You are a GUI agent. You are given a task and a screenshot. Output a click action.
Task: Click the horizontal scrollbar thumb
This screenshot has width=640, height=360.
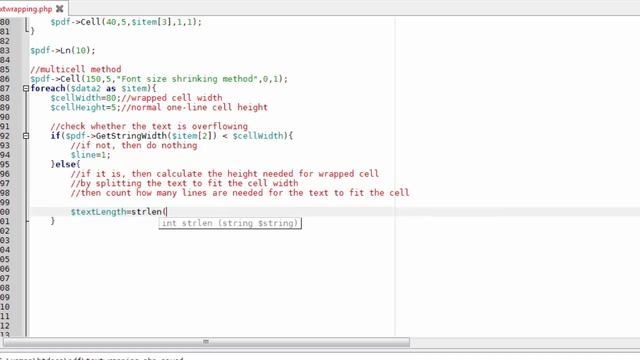point(206,342)
